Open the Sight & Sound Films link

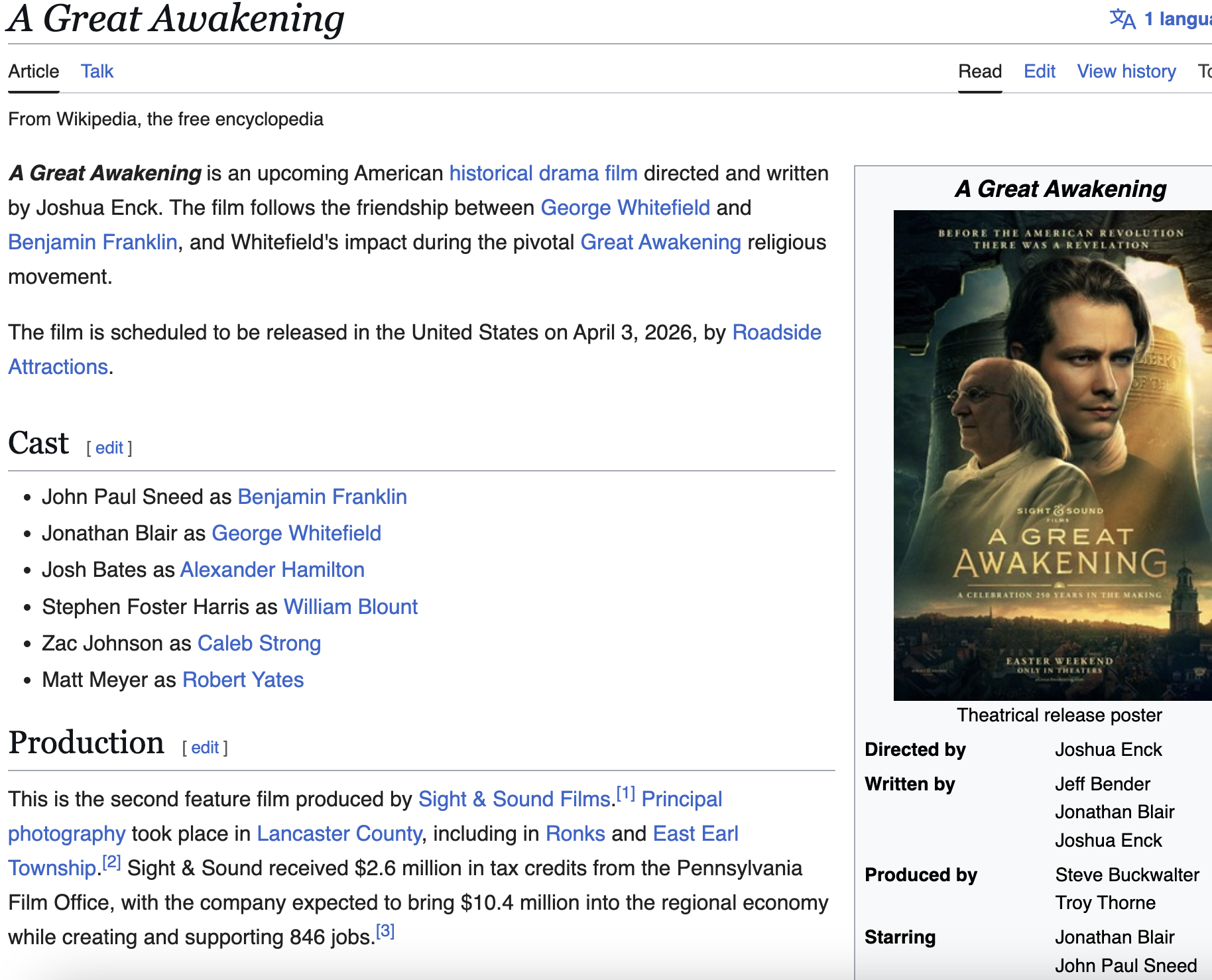pyautogui.click(x=514, y=799)
